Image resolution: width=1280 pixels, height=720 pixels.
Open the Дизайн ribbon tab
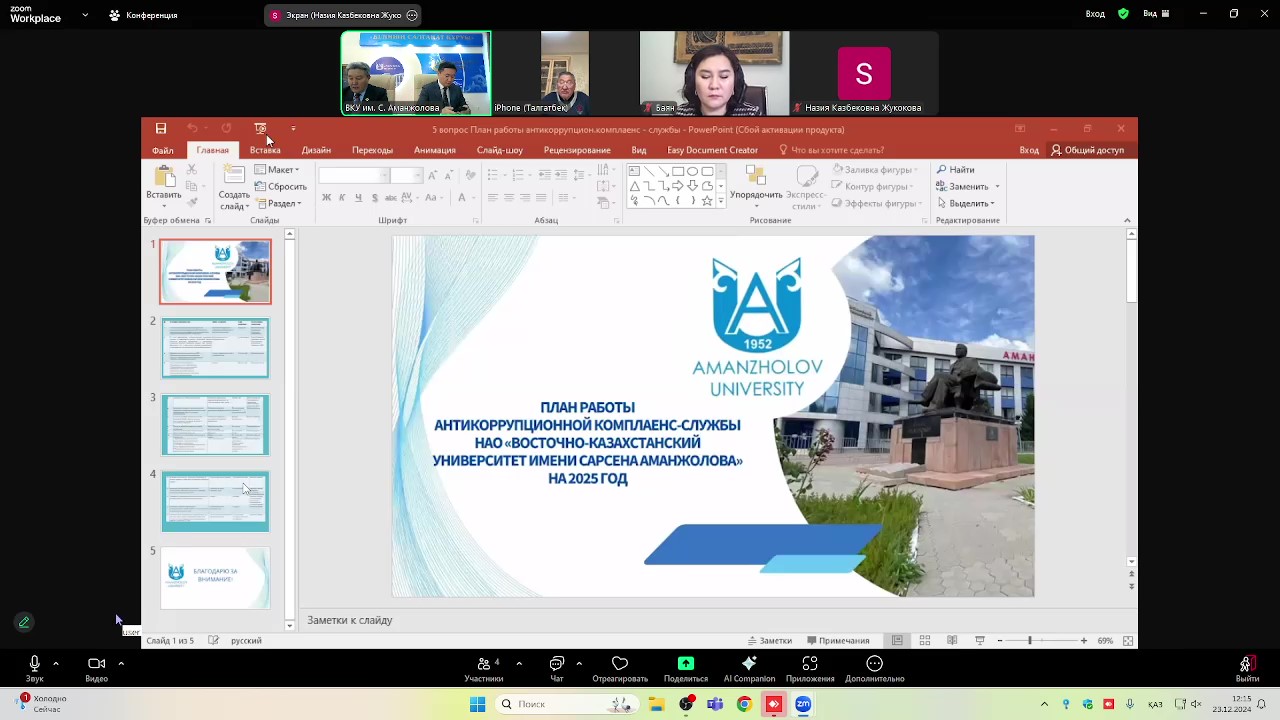pyautogui.click(x=316, y=150)
